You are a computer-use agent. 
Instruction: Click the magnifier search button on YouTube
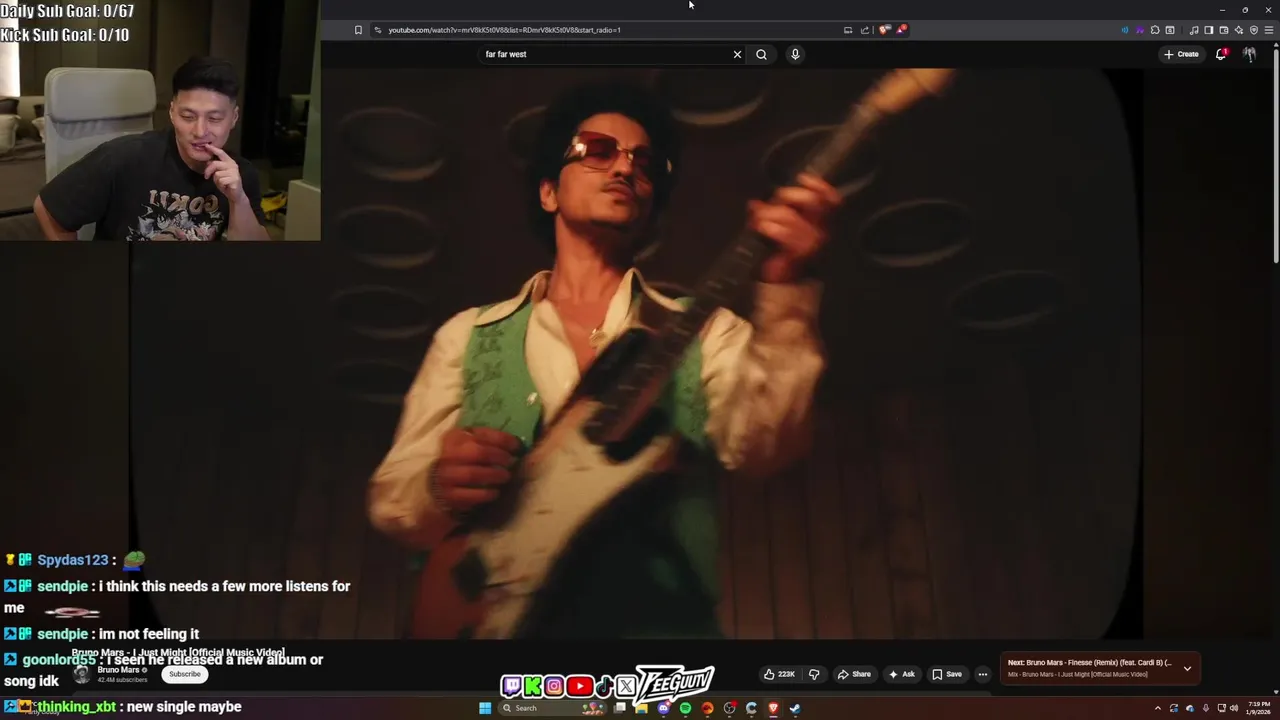761,54
